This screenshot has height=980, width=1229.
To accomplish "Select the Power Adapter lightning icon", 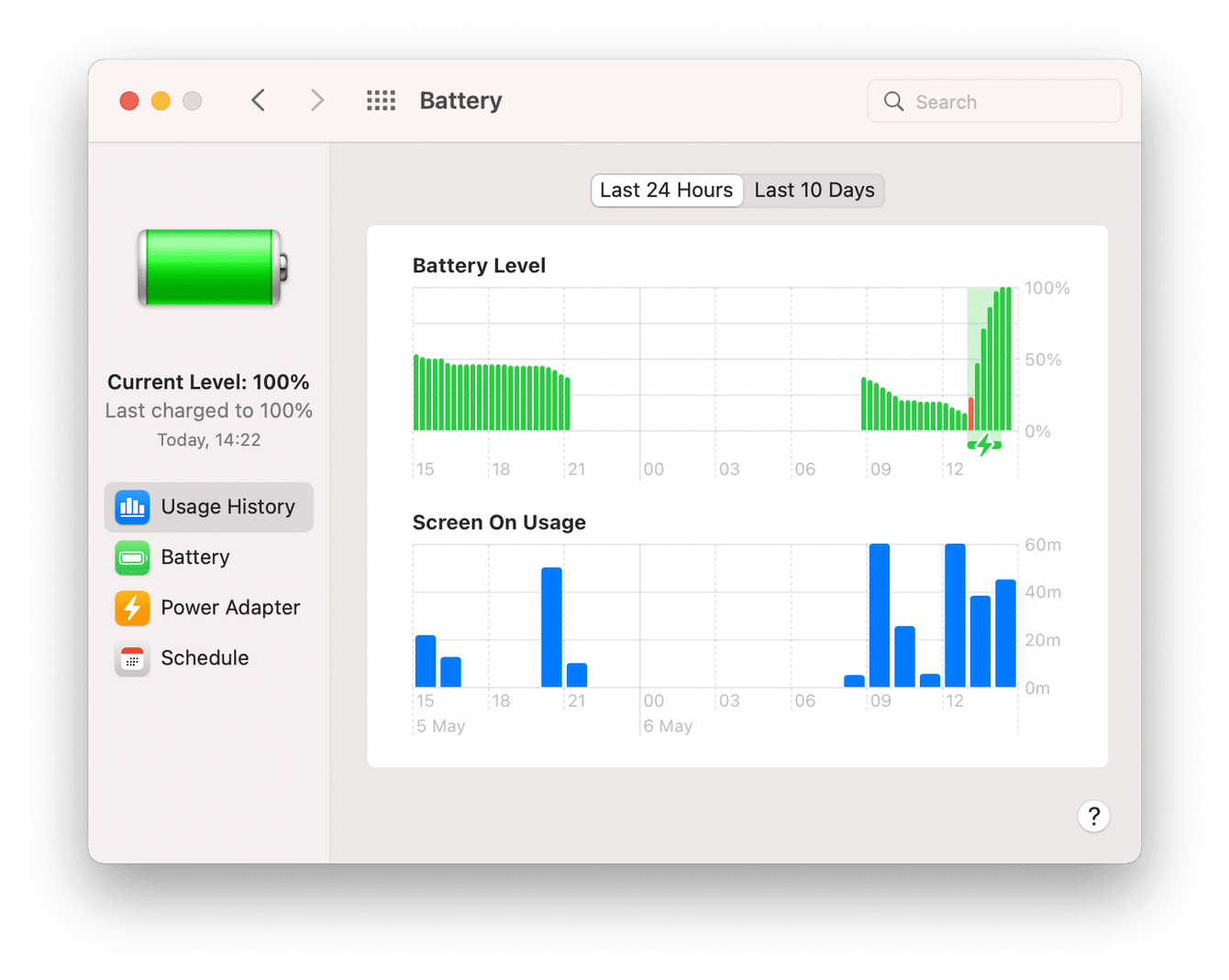I will point(132,608).
